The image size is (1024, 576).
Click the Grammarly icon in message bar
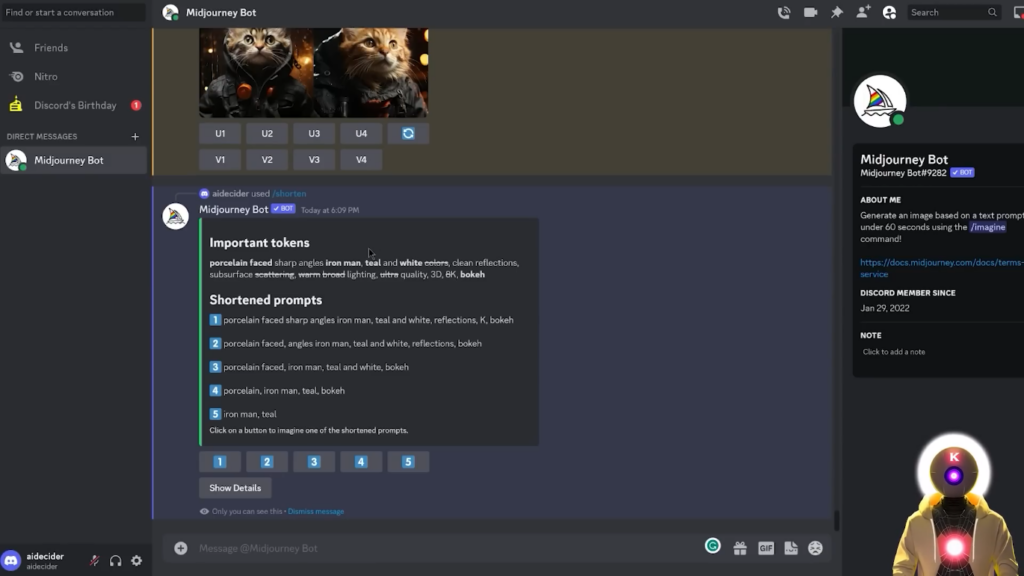(712, 546)
